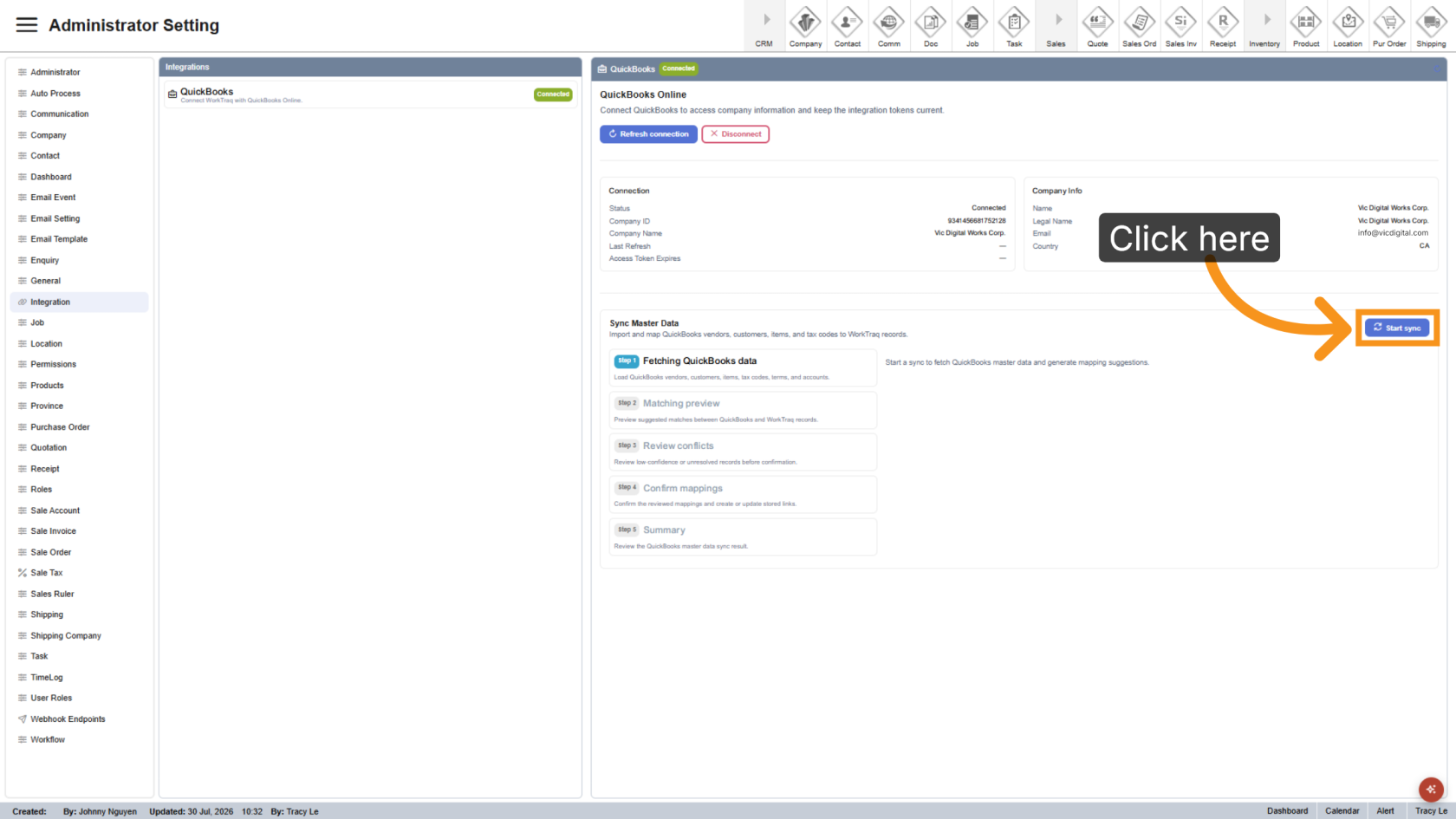The image size is (1456, 819).
Task: Click the Connected badge in QuickBooks header
Action: click(x=679, y=68)
